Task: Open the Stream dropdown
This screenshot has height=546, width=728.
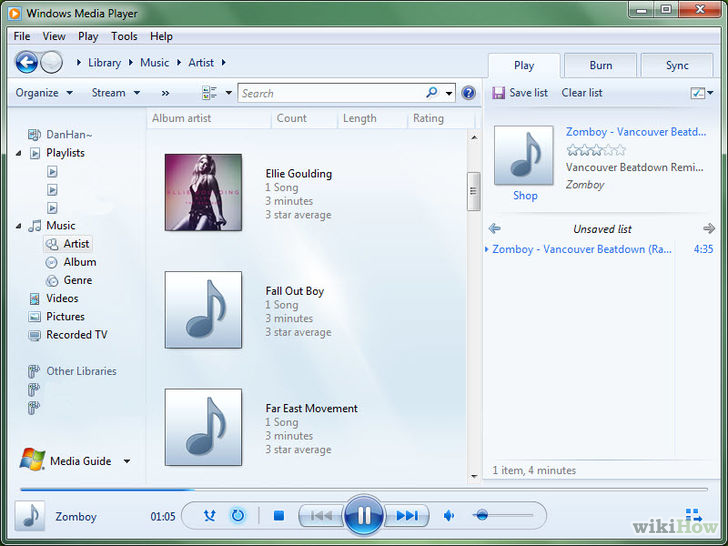Action: [x=116, y=93]
